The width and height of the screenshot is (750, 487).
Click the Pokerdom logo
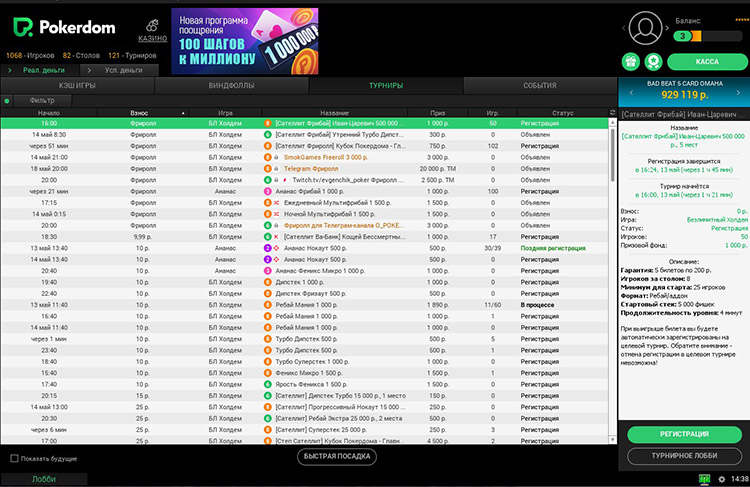(64, 27)
